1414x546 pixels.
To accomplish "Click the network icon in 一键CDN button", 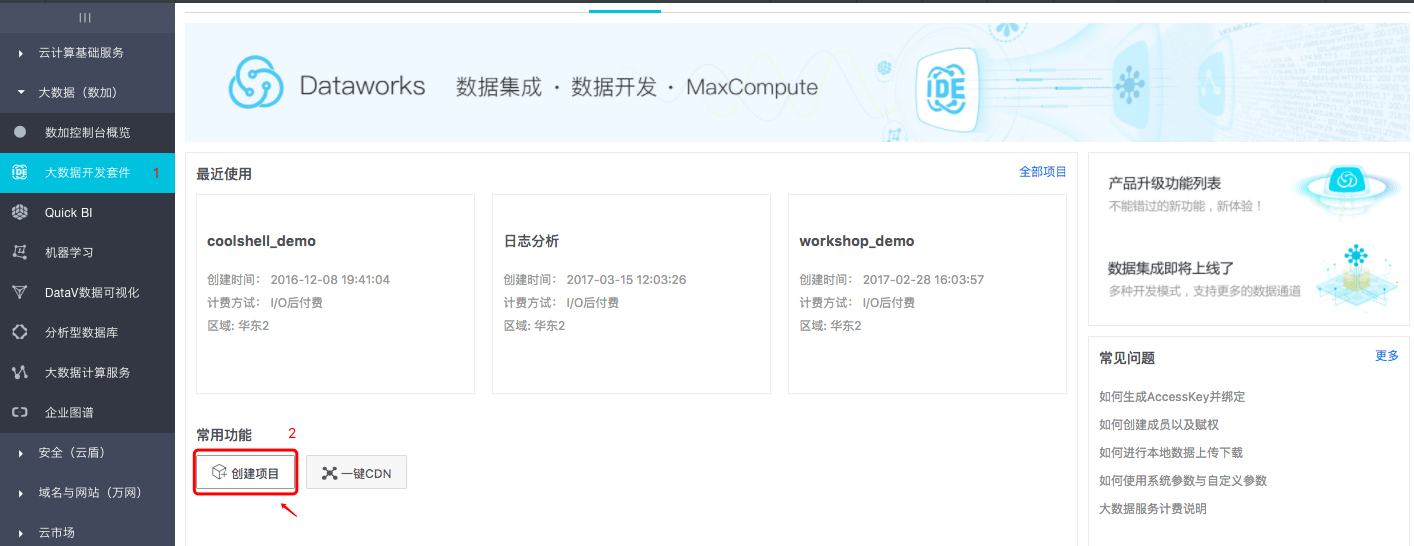I will pyautogui.click(x=329, y=473).
